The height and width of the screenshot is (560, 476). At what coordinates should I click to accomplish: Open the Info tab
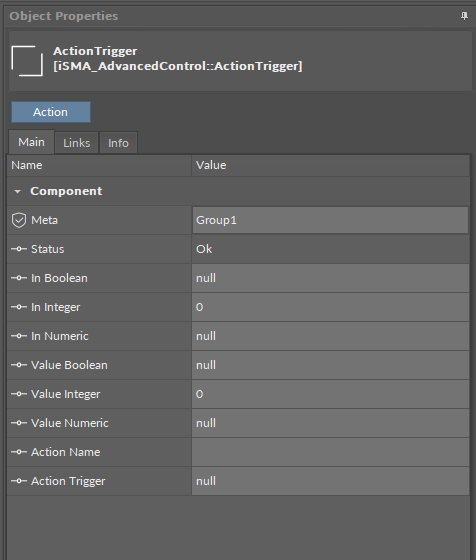coord(118,143)
